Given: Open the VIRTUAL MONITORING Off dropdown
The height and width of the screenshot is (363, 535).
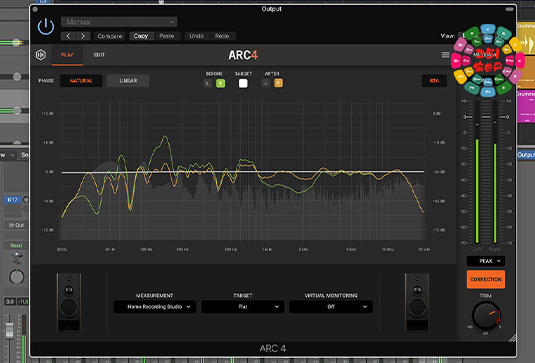Looking at the screenshot, I should (x=331, y=307).
